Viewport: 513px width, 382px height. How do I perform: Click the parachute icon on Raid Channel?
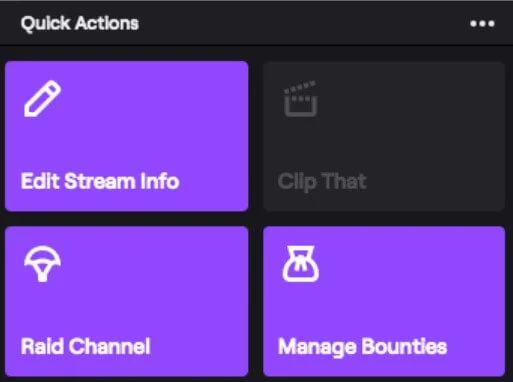[42, 263]
